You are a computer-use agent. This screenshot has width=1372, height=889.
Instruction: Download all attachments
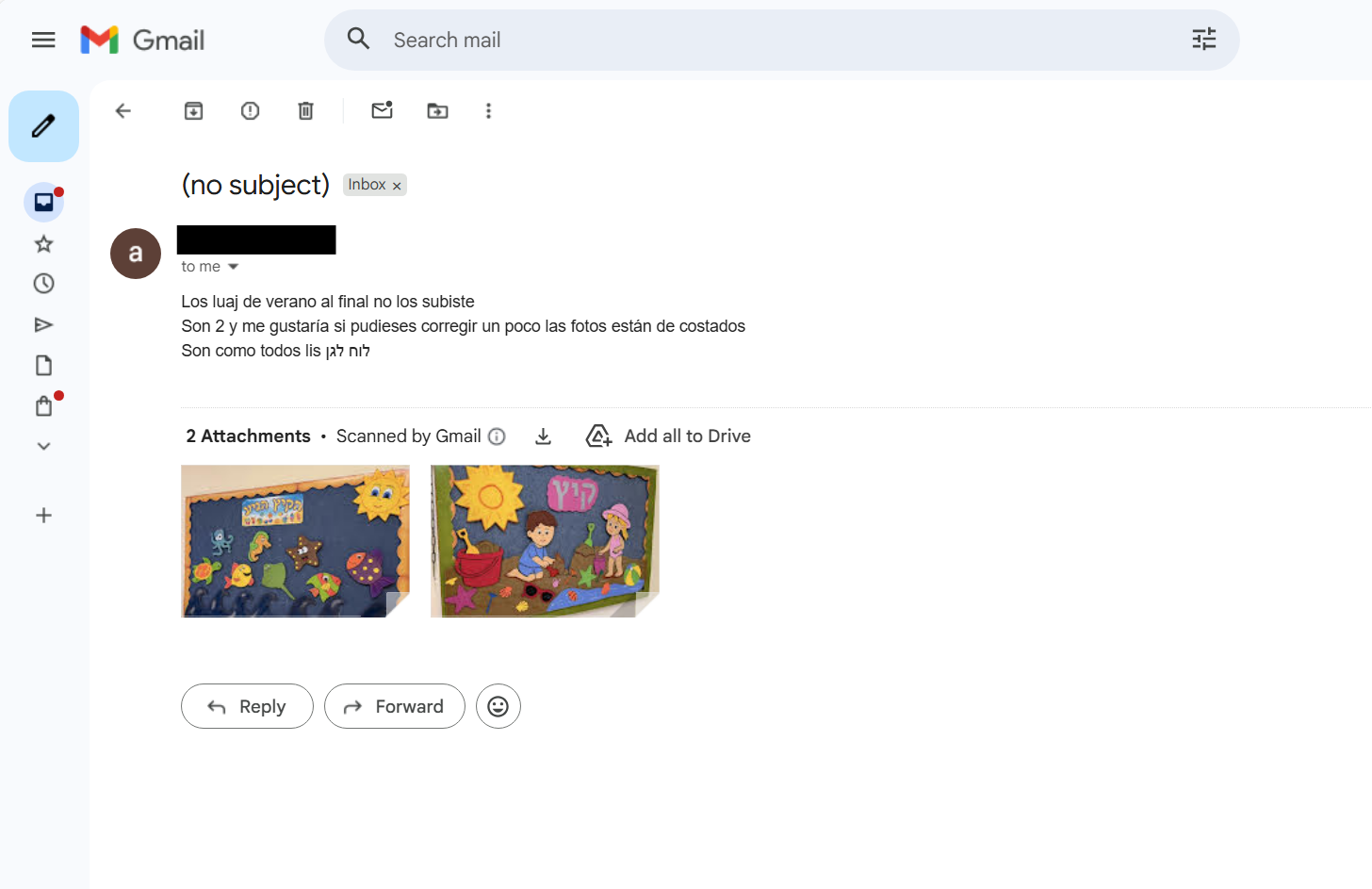[x=543, y=436]
